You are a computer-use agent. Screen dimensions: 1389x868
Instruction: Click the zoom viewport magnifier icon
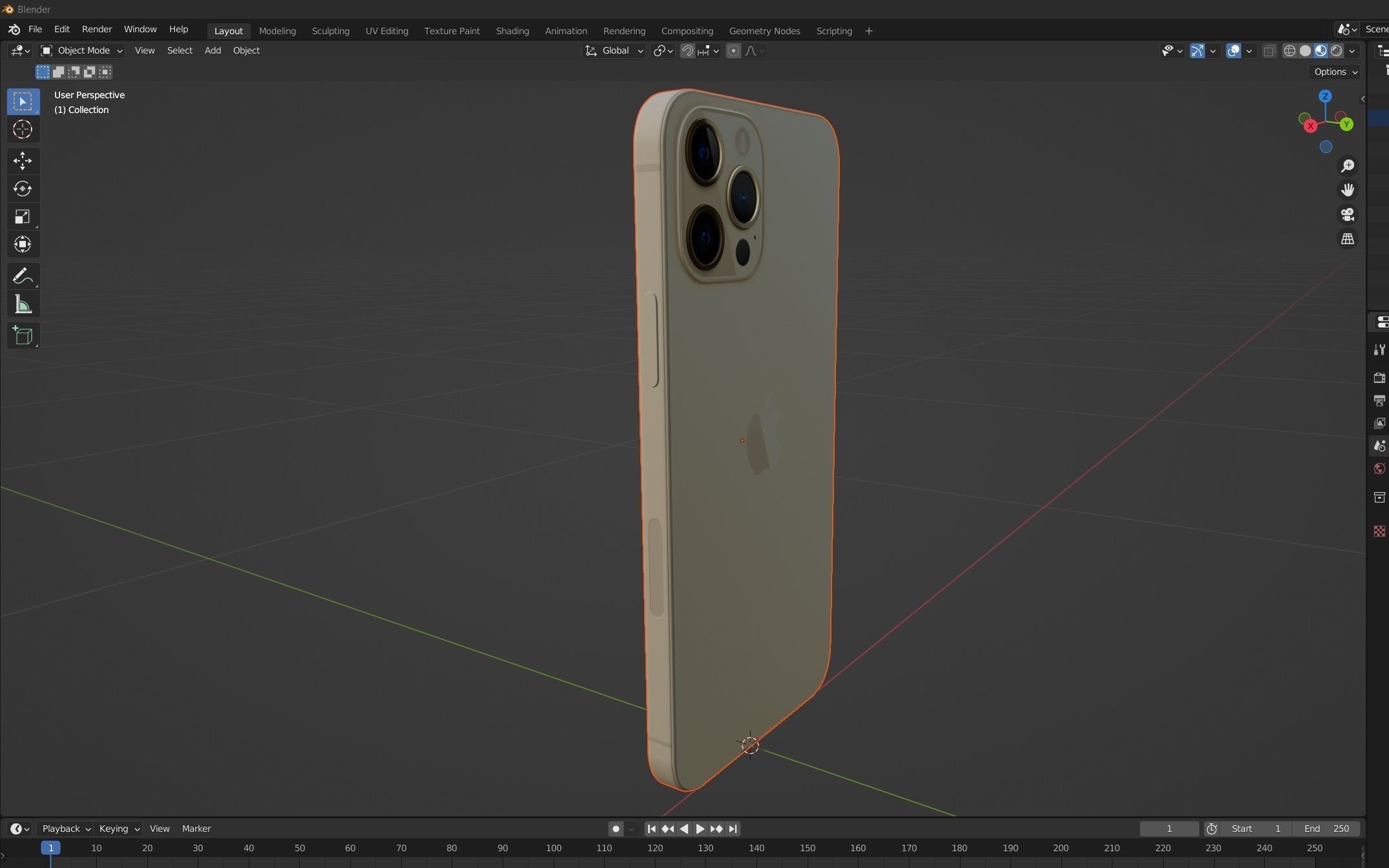tap(1348, 166)
